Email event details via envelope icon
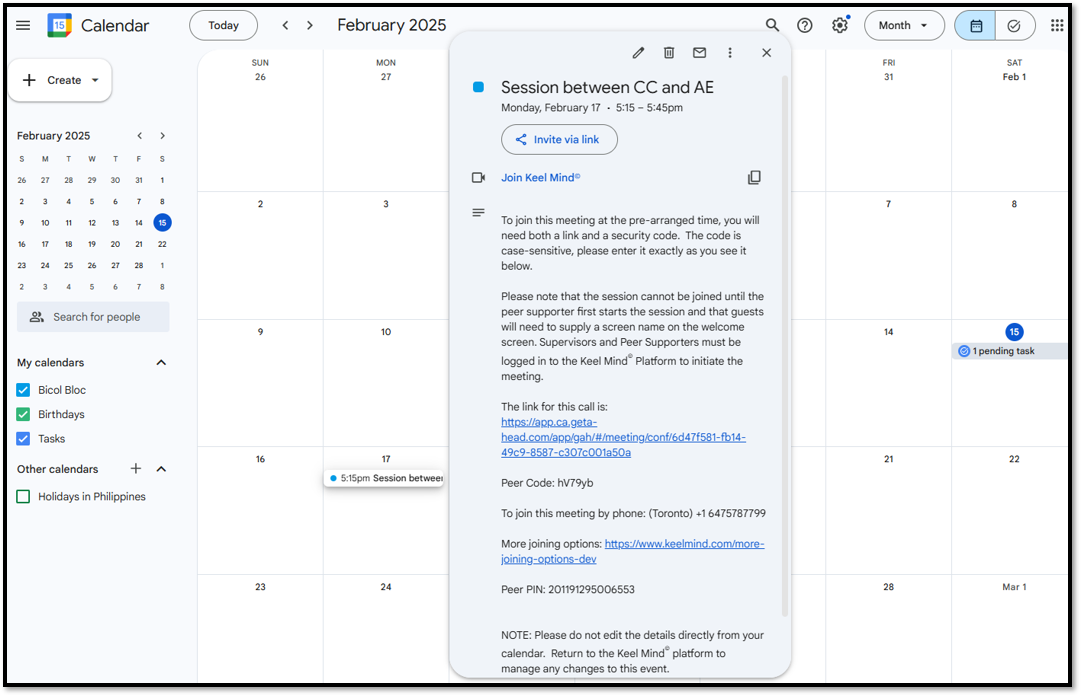Image resolution: width=1081 pixels, height=696 pixels. (x=699, y=52)
